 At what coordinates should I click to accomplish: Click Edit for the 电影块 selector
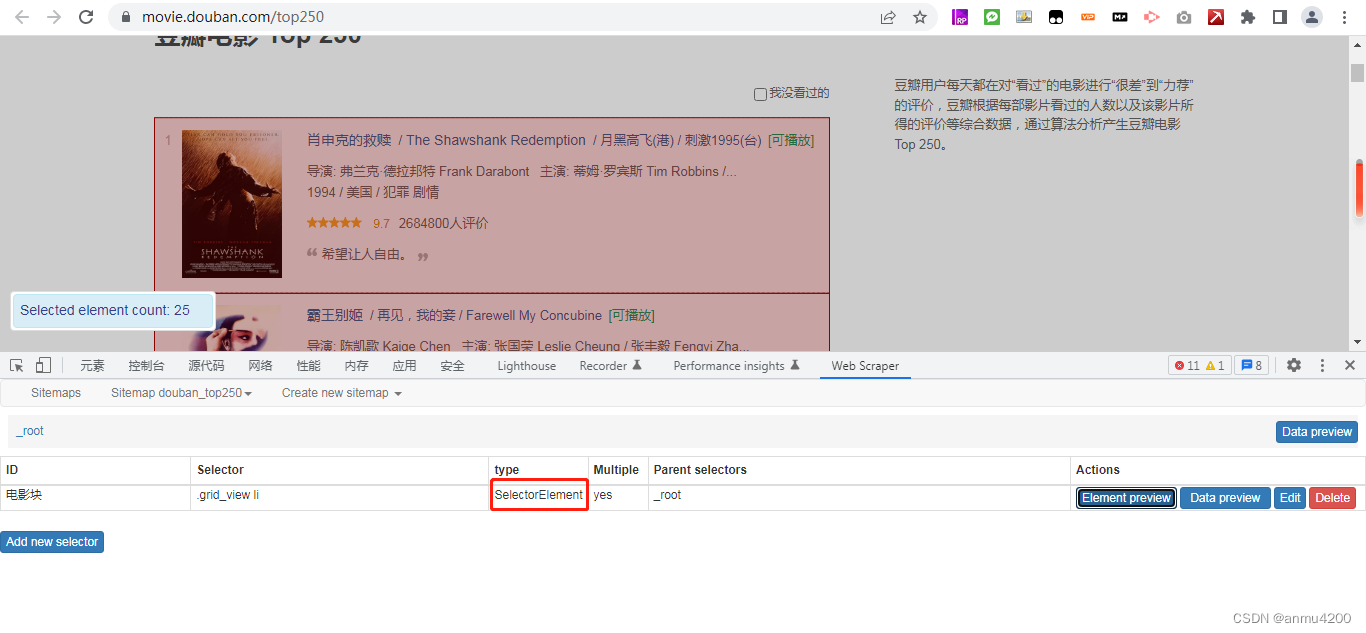[x=1290, y=498]
